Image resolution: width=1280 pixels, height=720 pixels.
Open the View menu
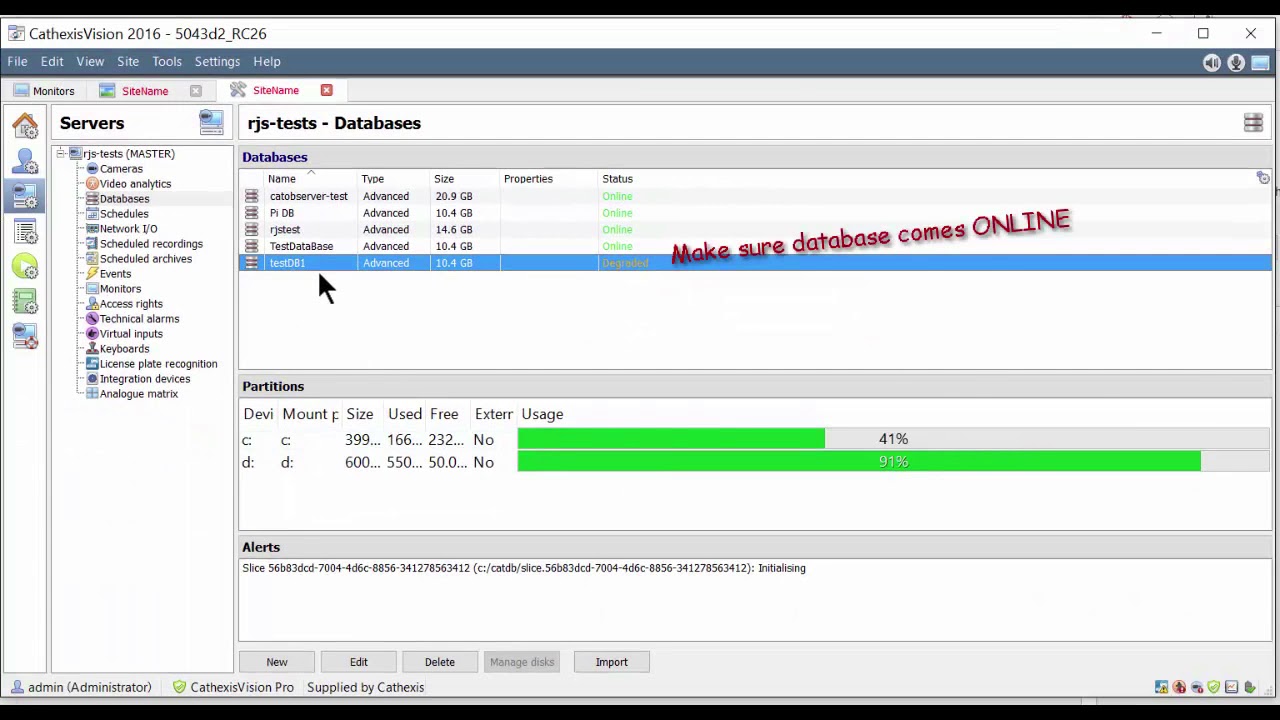[90, 62]
